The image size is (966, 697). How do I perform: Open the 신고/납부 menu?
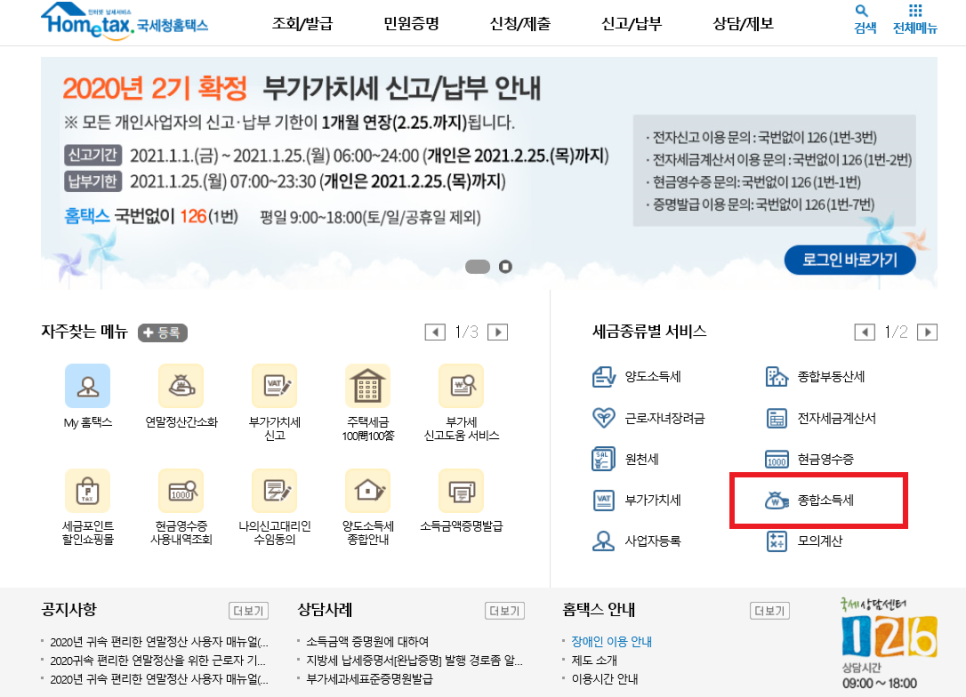(631, 24)
